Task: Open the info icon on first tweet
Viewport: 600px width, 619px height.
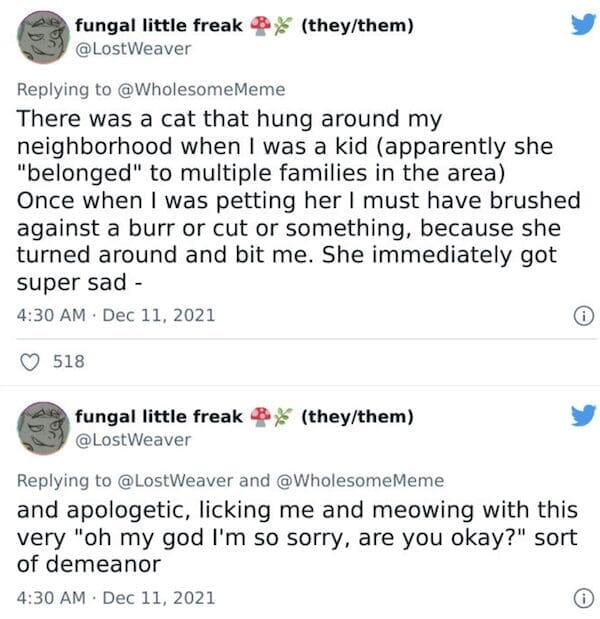Action: [580, 315]
